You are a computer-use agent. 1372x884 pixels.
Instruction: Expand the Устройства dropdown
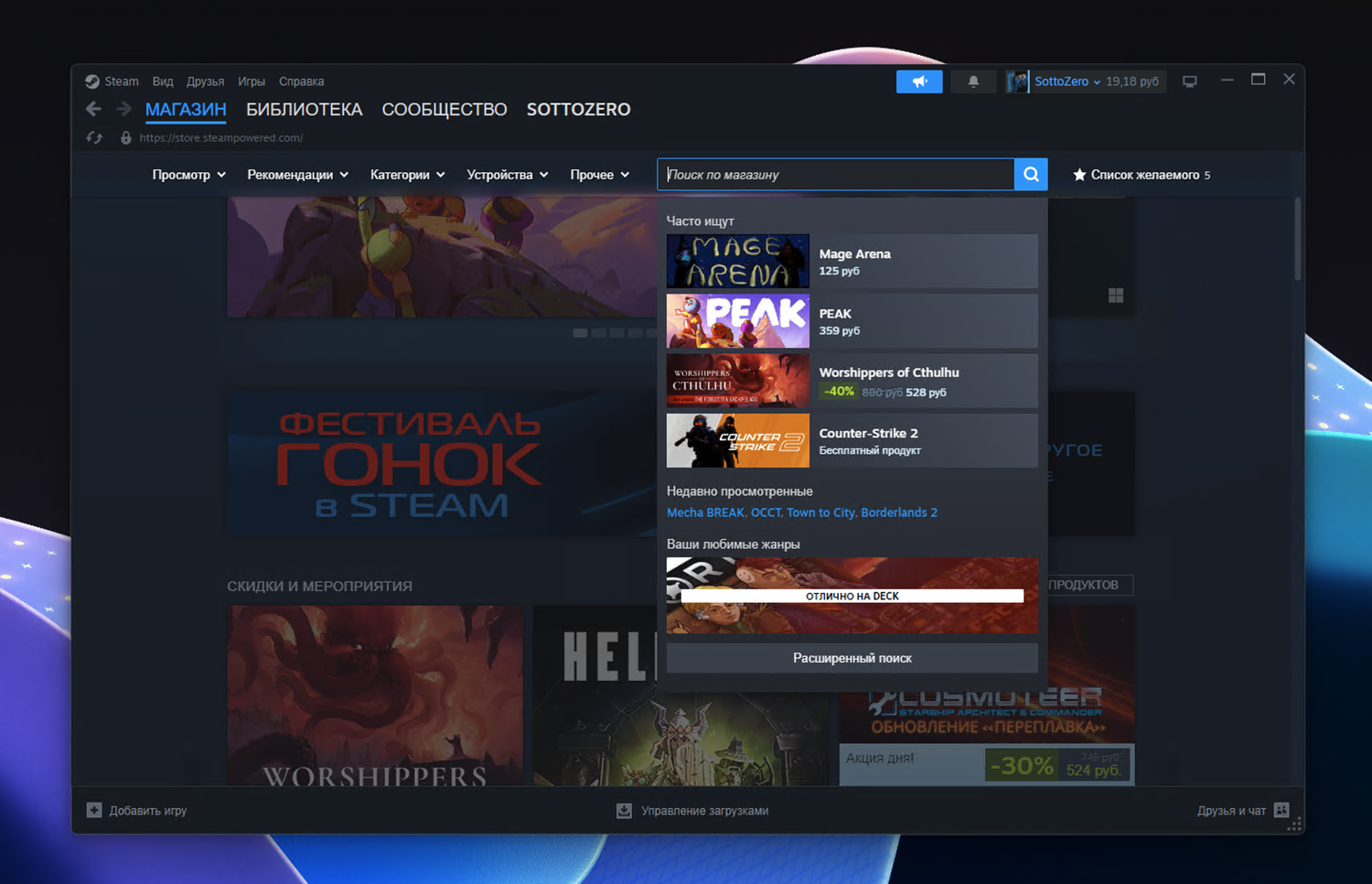(x=508, y=175)
